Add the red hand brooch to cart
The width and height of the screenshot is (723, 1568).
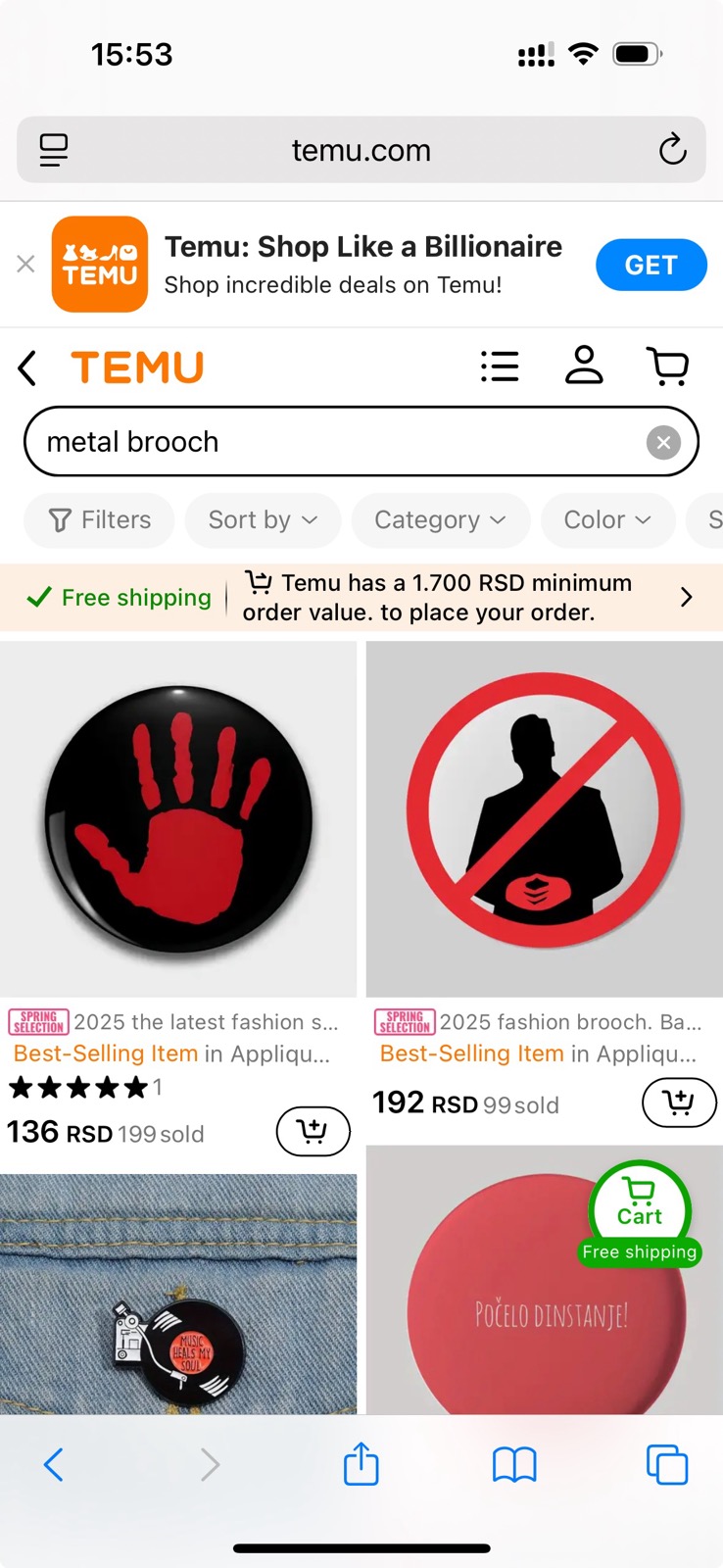[313, 1131]
